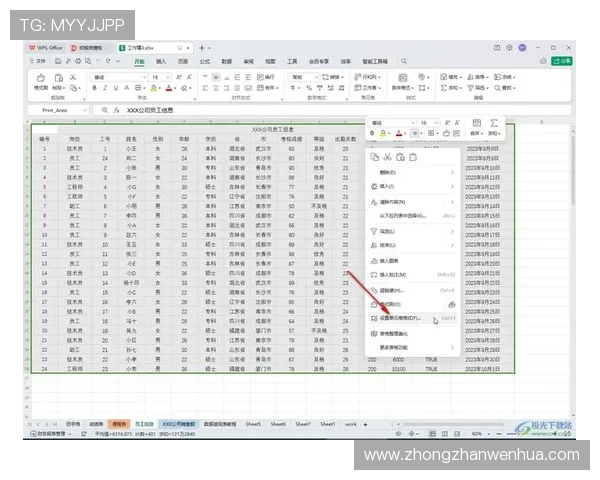Click the ribbon red font color button

click(169, 88)
